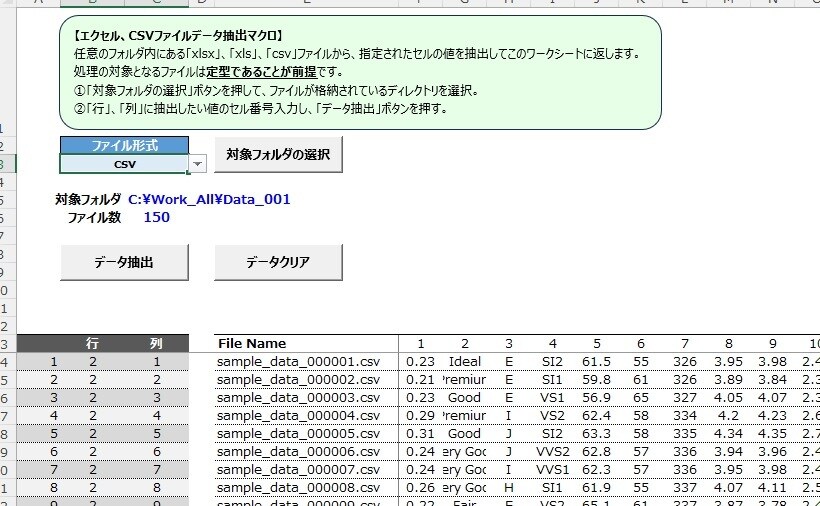Select value 61.9 in sample_data_000008 row
Viewport: 820px width, 506px height.
[x=596, y=488]
